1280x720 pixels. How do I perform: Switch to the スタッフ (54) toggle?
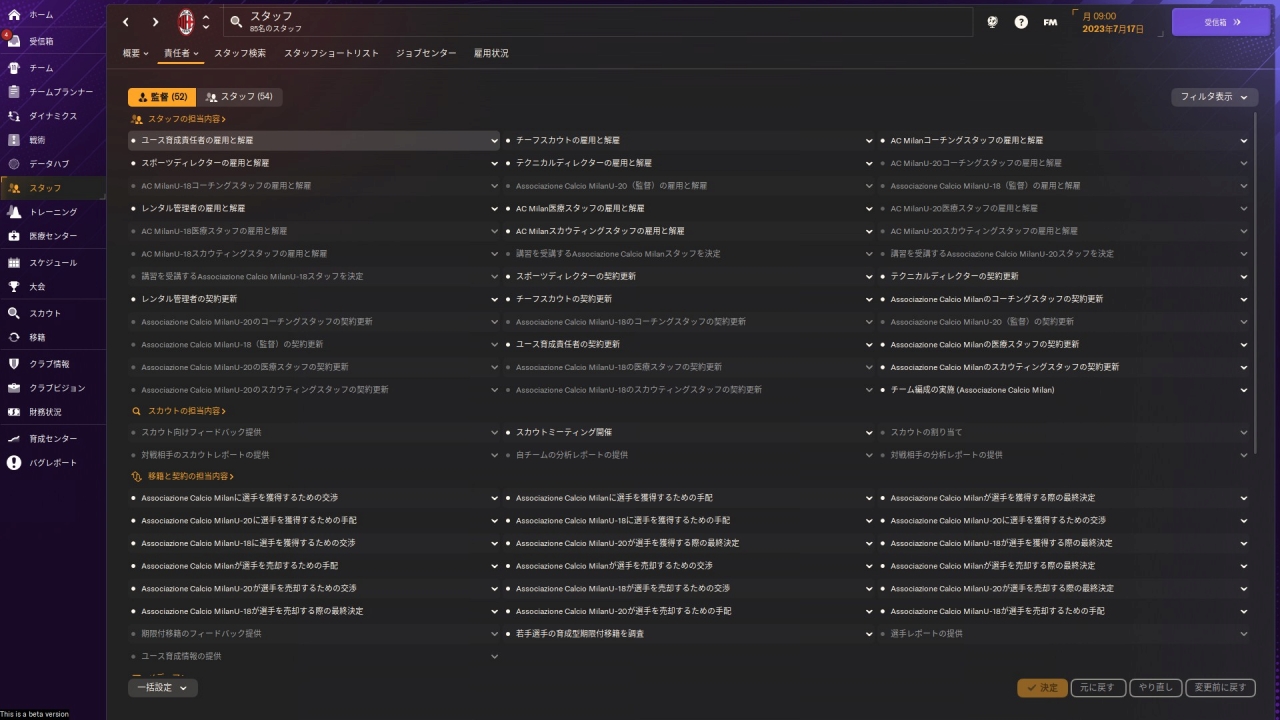pyautogui.click(x=239, y=97)
